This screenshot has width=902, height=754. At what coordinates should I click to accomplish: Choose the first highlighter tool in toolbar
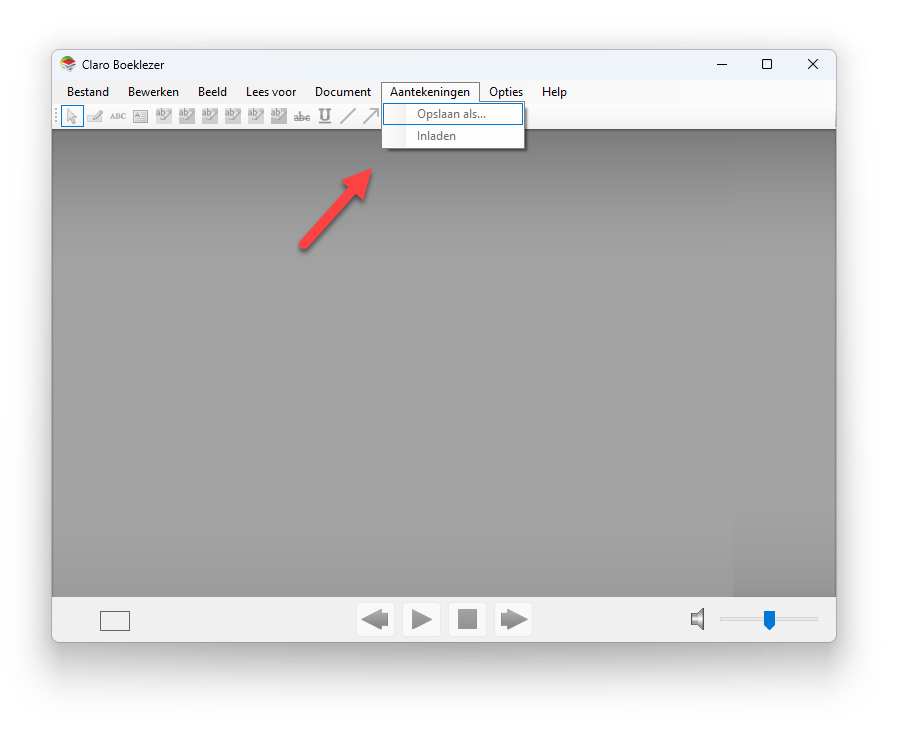pyautogui.click(x=163, y=116)
